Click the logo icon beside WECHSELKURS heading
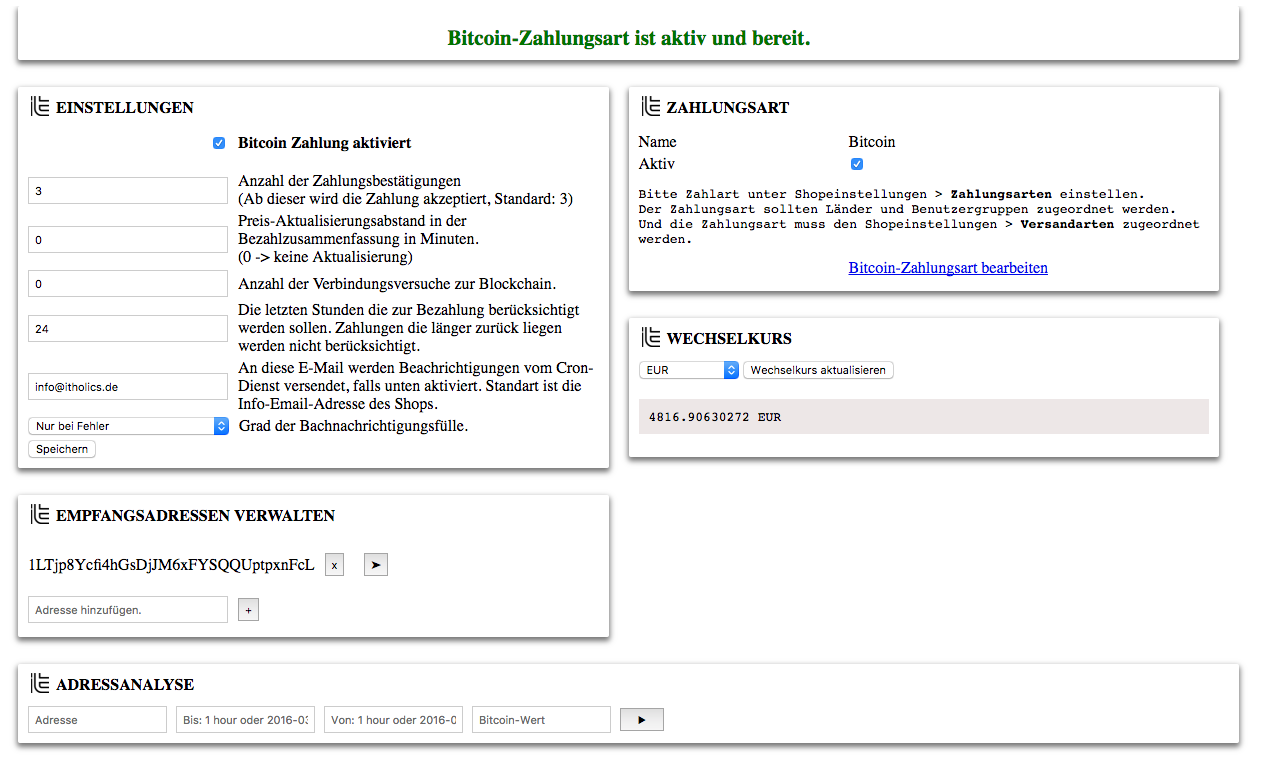Screen dimensions: 1268x774 650,338
